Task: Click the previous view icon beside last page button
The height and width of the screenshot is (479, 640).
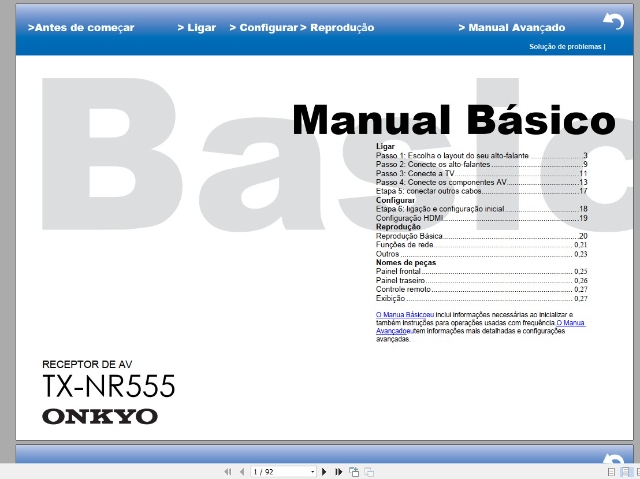Action: (354, 472)
